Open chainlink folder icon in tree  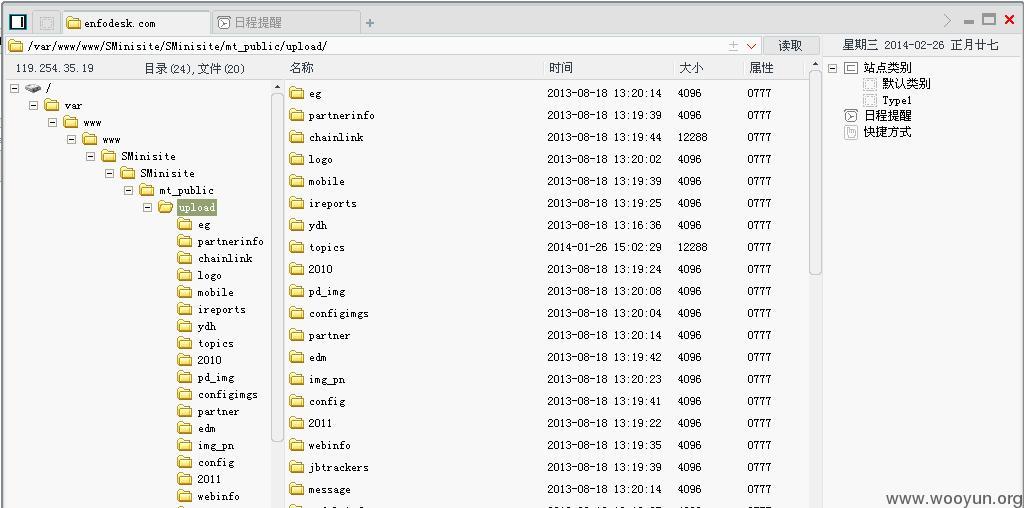185,258
